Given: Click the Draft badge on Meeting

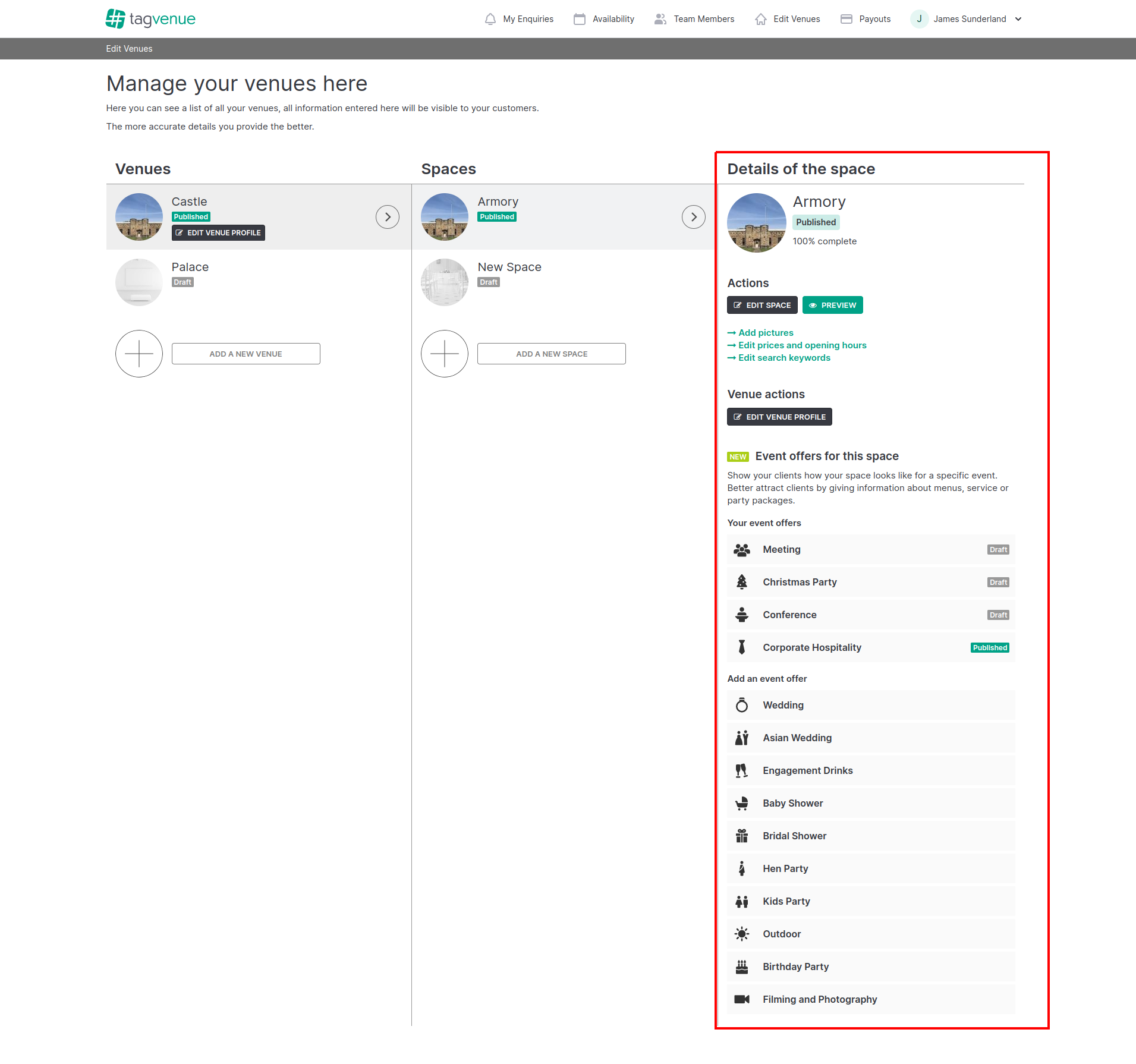Looking at the screenshot, I should pos(998,550).
